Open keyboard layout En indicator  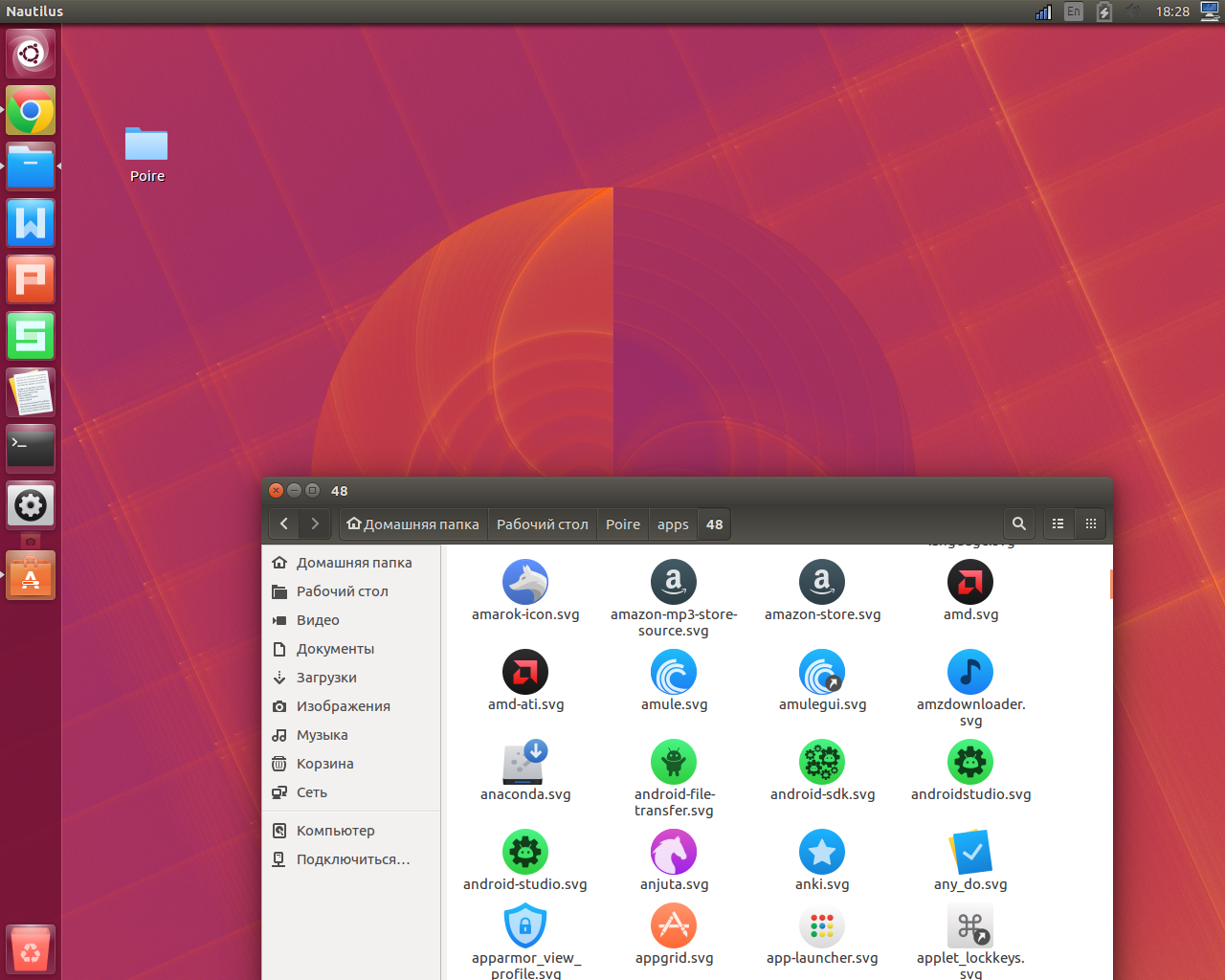click(1074, 11)
